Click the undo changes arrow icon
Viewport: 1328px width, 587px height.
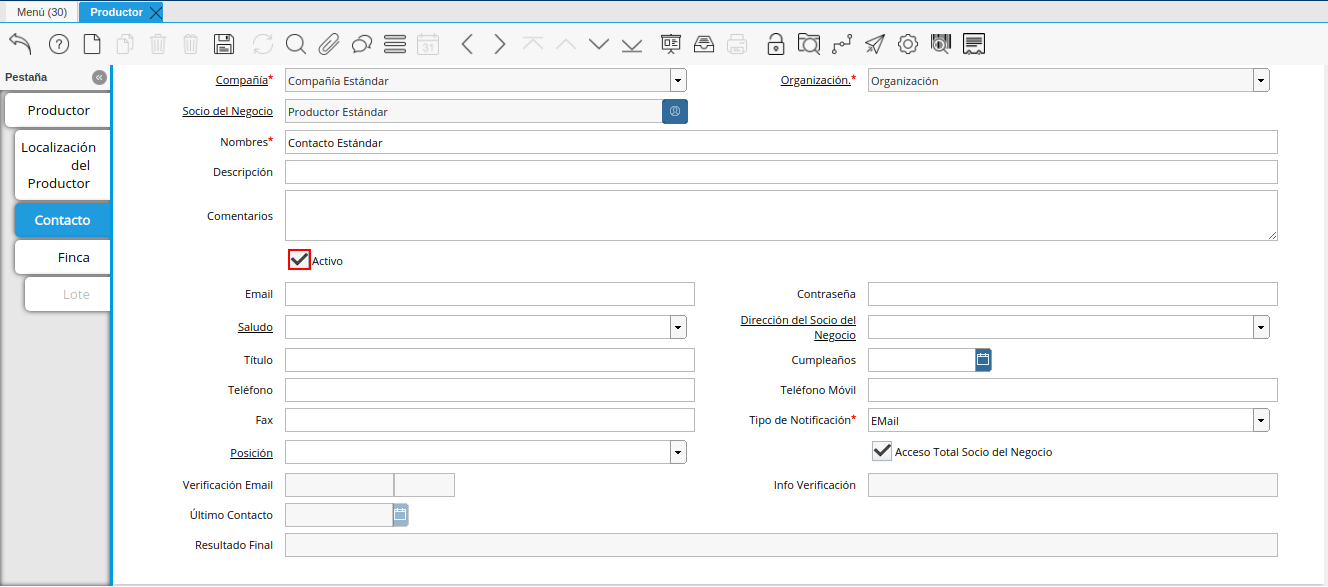point(20,44)
